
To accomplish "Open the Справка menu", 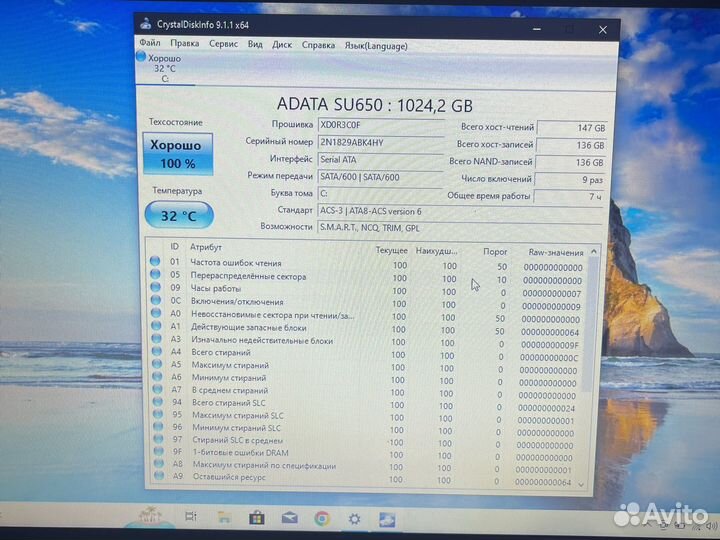I will pyautogui.click(x=318, y=45).
